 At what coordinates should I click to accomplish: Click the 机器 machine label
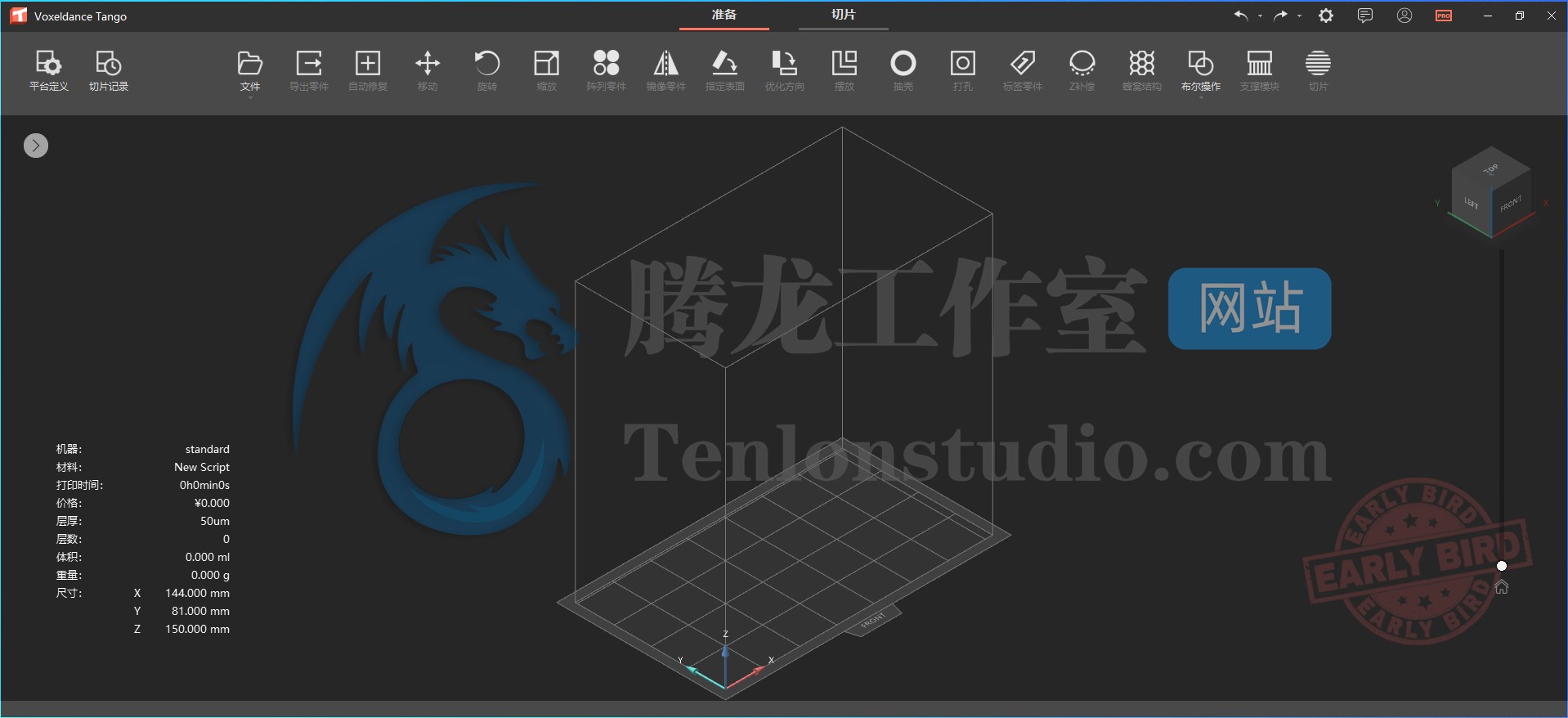tap(69, 449)
